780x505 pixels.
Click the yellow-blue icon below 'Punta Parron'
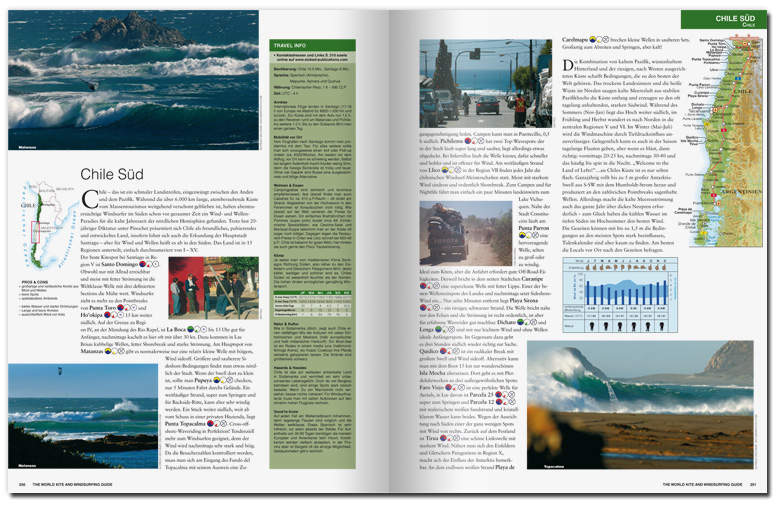click(522, 235)
